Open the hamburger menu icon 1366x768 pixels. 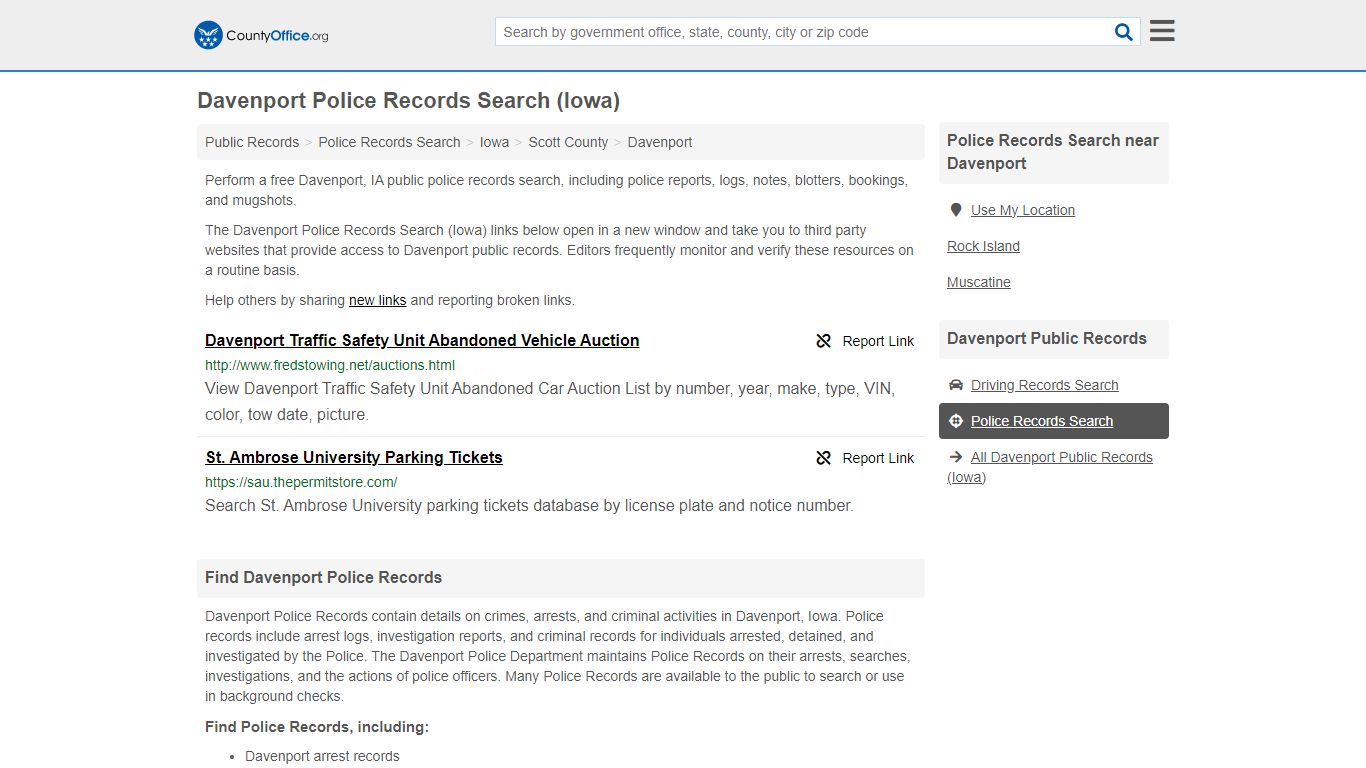(1162, 31)
